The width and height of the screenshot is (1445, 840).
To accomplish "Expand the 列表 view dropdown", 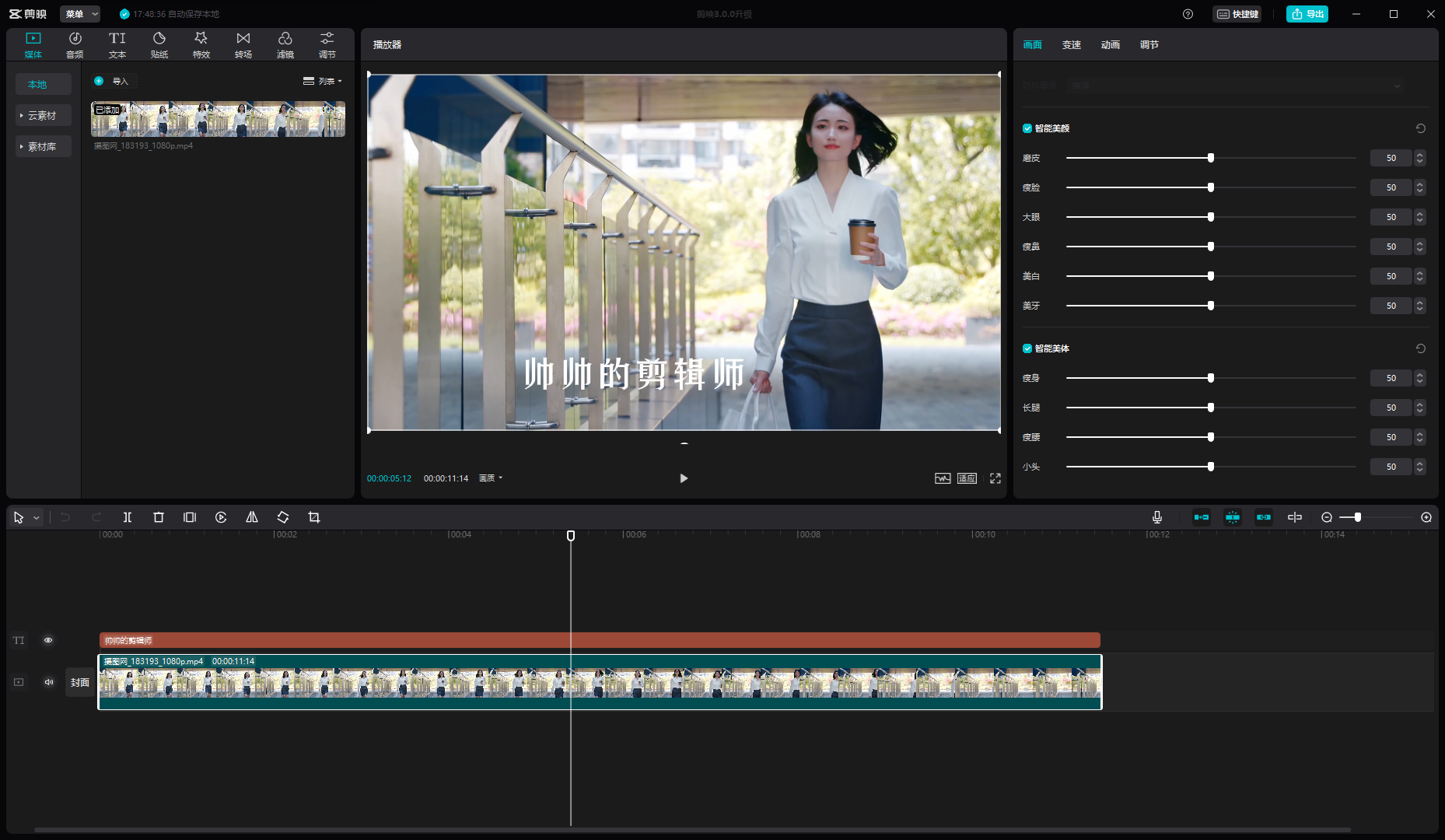I will (323, 81).
